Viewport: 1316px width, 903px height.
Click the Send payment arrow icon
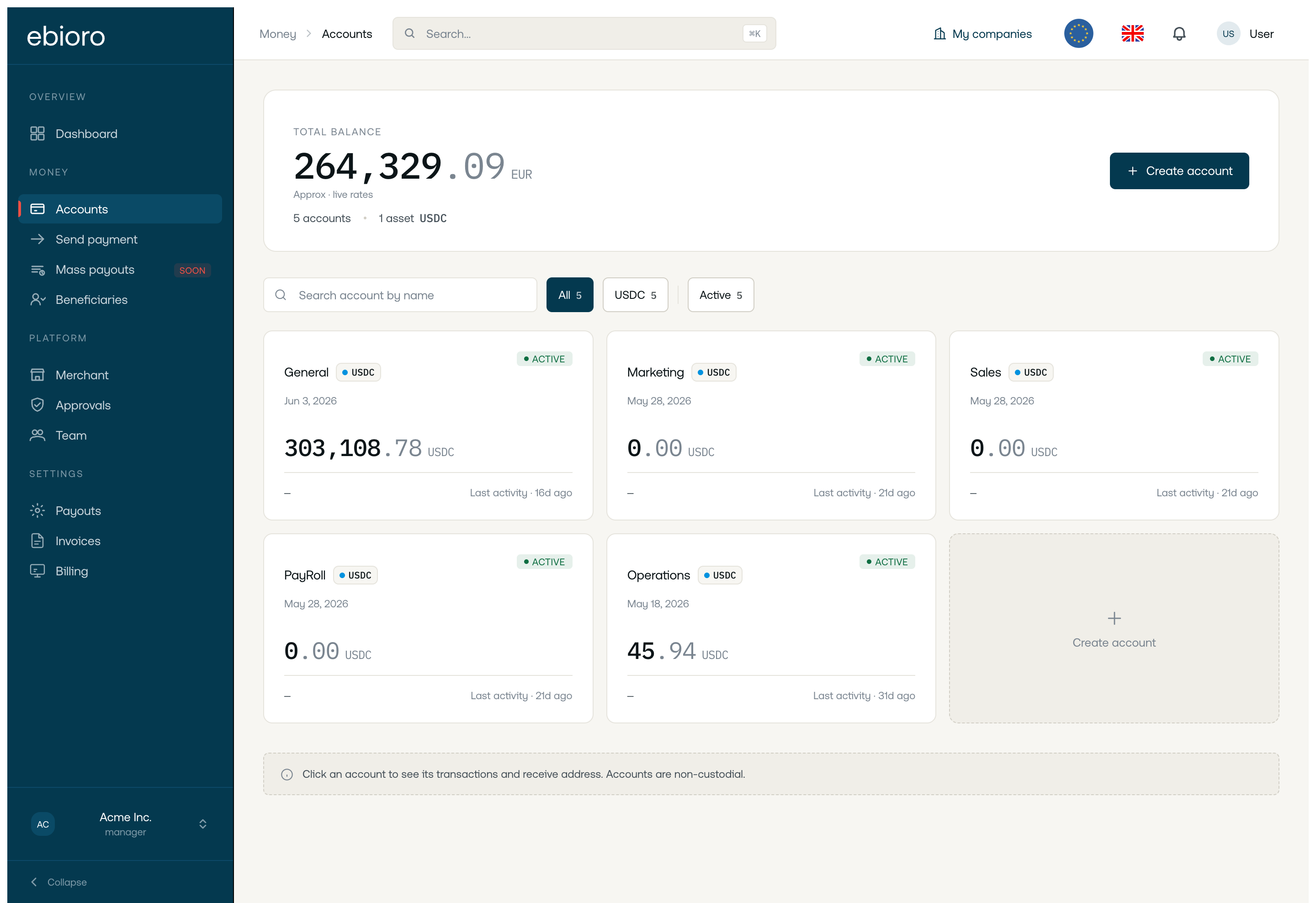click(x=37, y=239)
